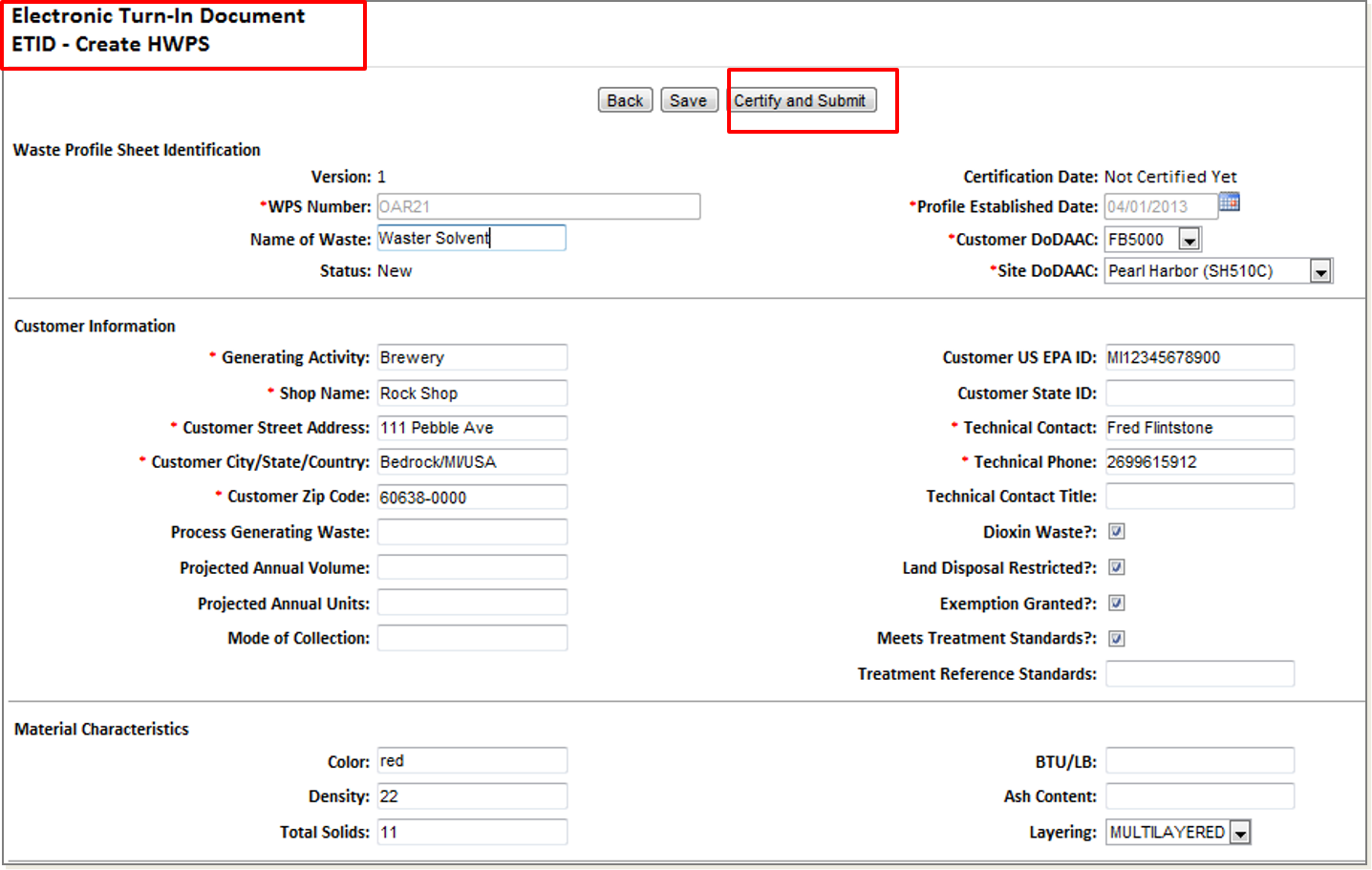Click the Treatment Reference Standards field
Image resolution: width=1372 pixels, height=870 pixels.
(x=1199, y=673)
